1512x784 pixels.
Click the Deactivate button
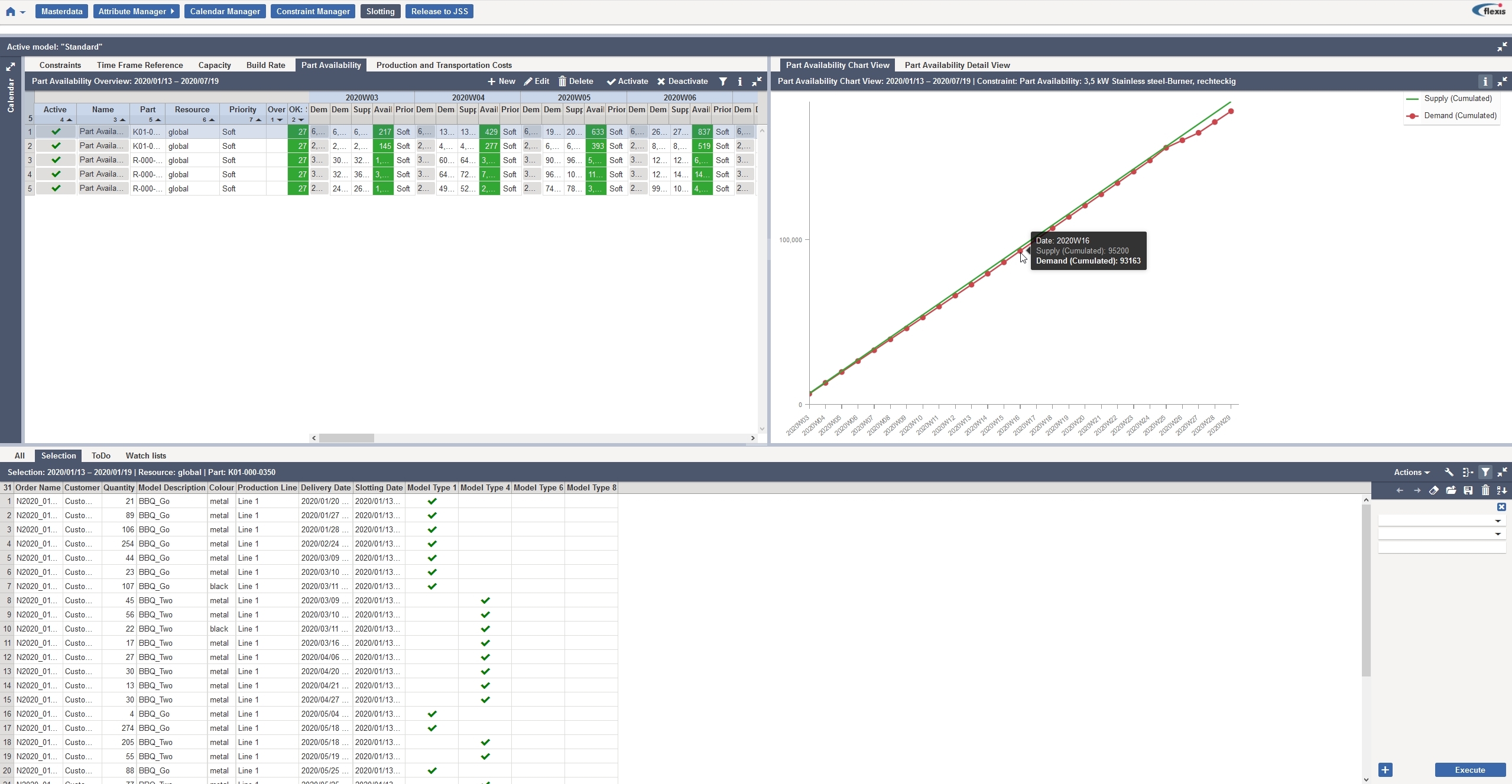tap(682, 82)
